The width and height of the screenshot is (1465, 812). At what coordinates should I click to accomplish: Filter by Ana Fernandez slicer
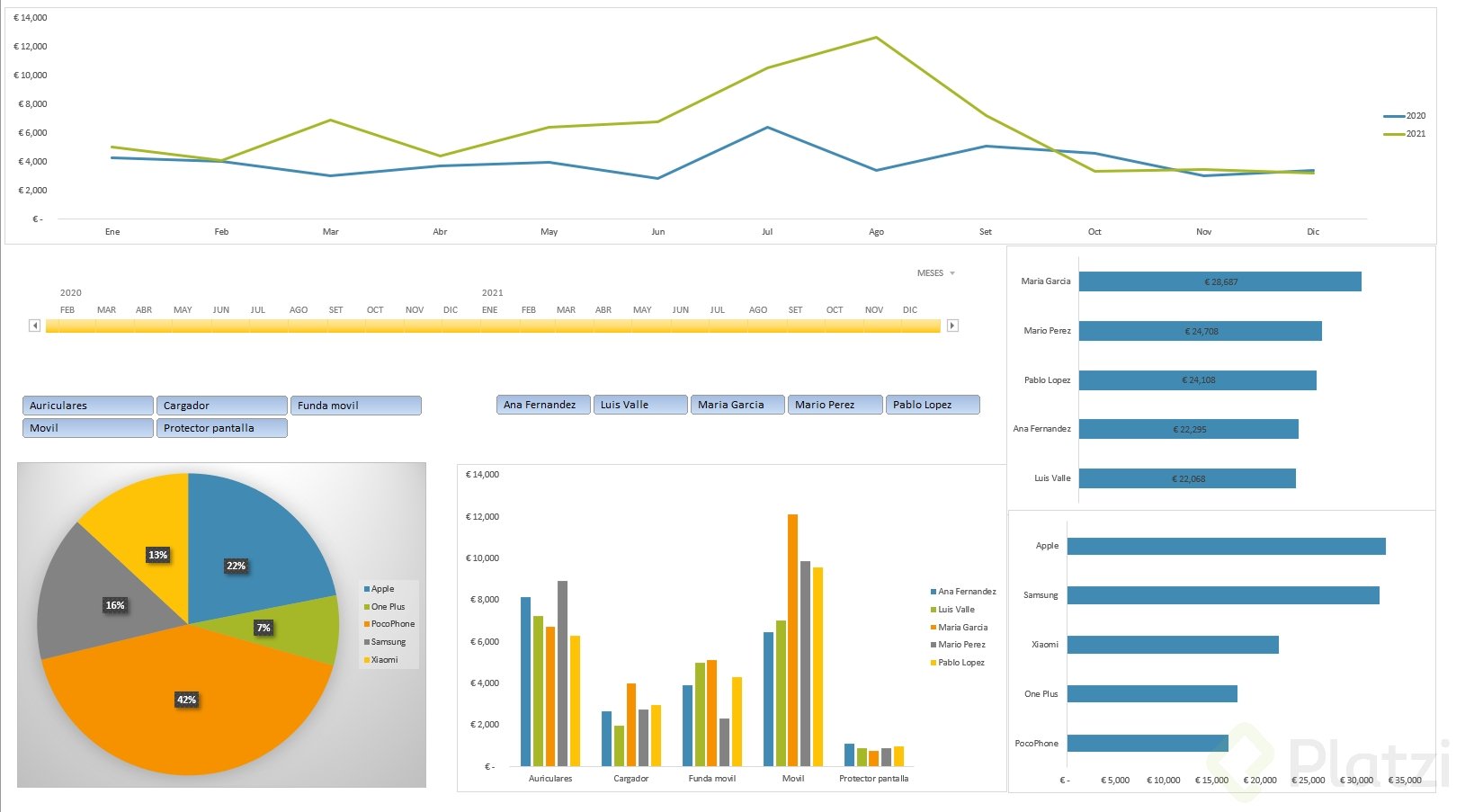pyautogui.click(x=543, y=405)
